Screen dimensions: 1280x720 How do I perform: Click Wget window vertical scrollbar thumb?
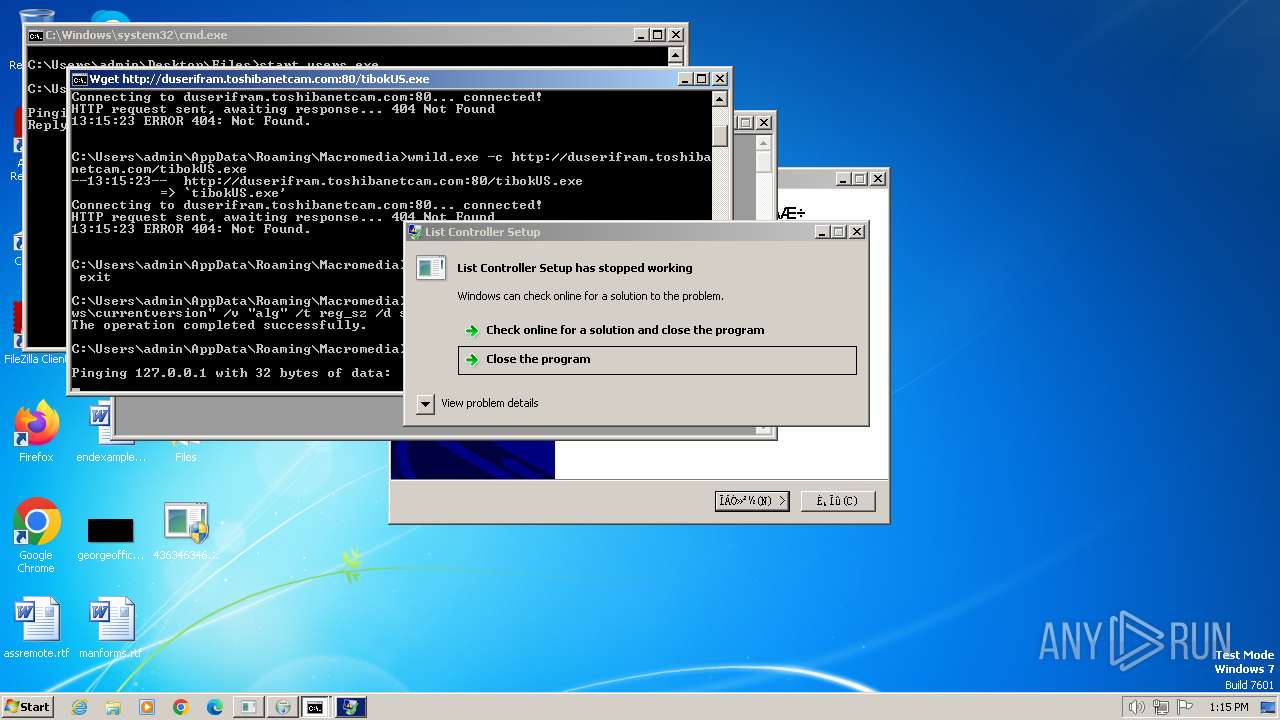pos(720,136)
